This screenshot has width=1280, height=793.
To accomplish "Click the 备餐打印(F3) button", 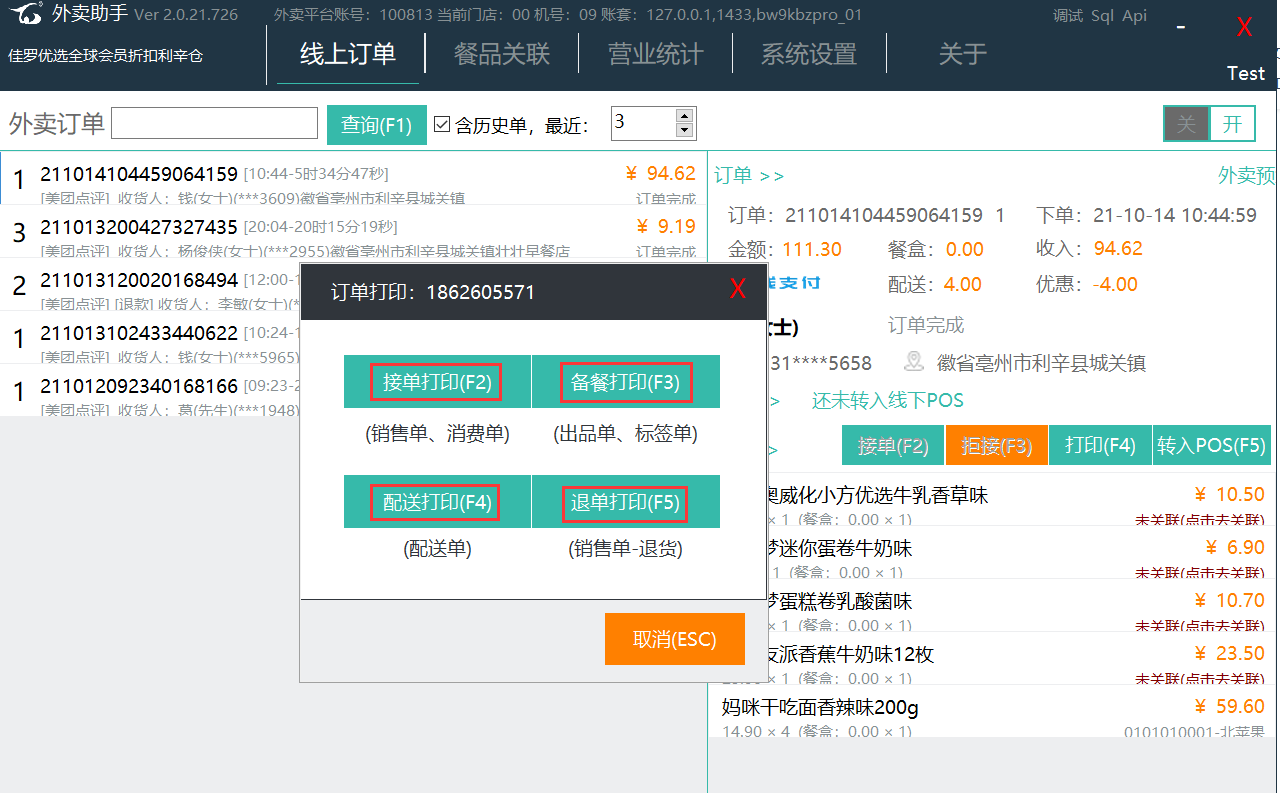I will 625,382.
